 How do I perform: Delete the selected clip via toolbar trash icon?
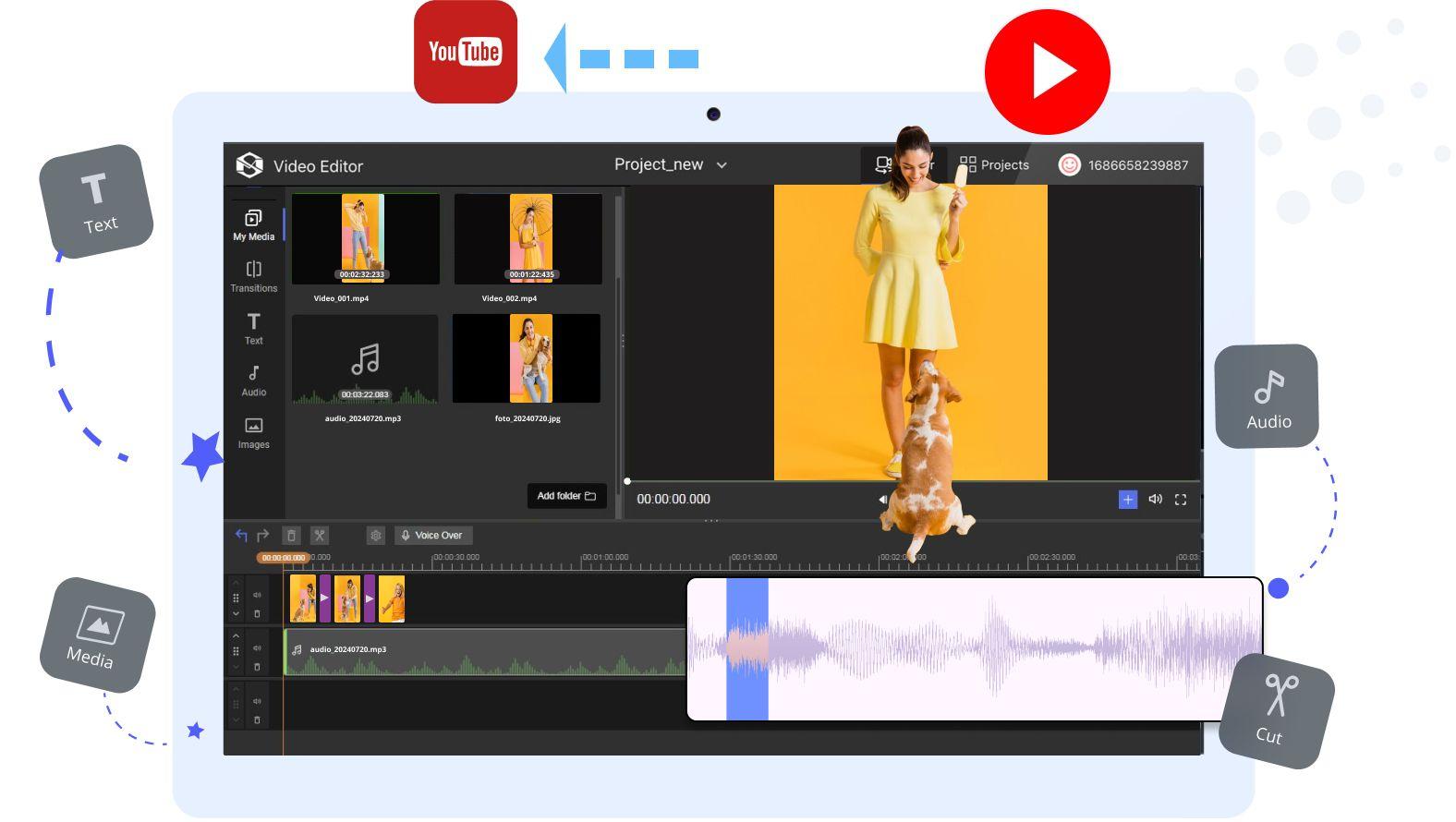pyautogui.click(x=291, y=535)
